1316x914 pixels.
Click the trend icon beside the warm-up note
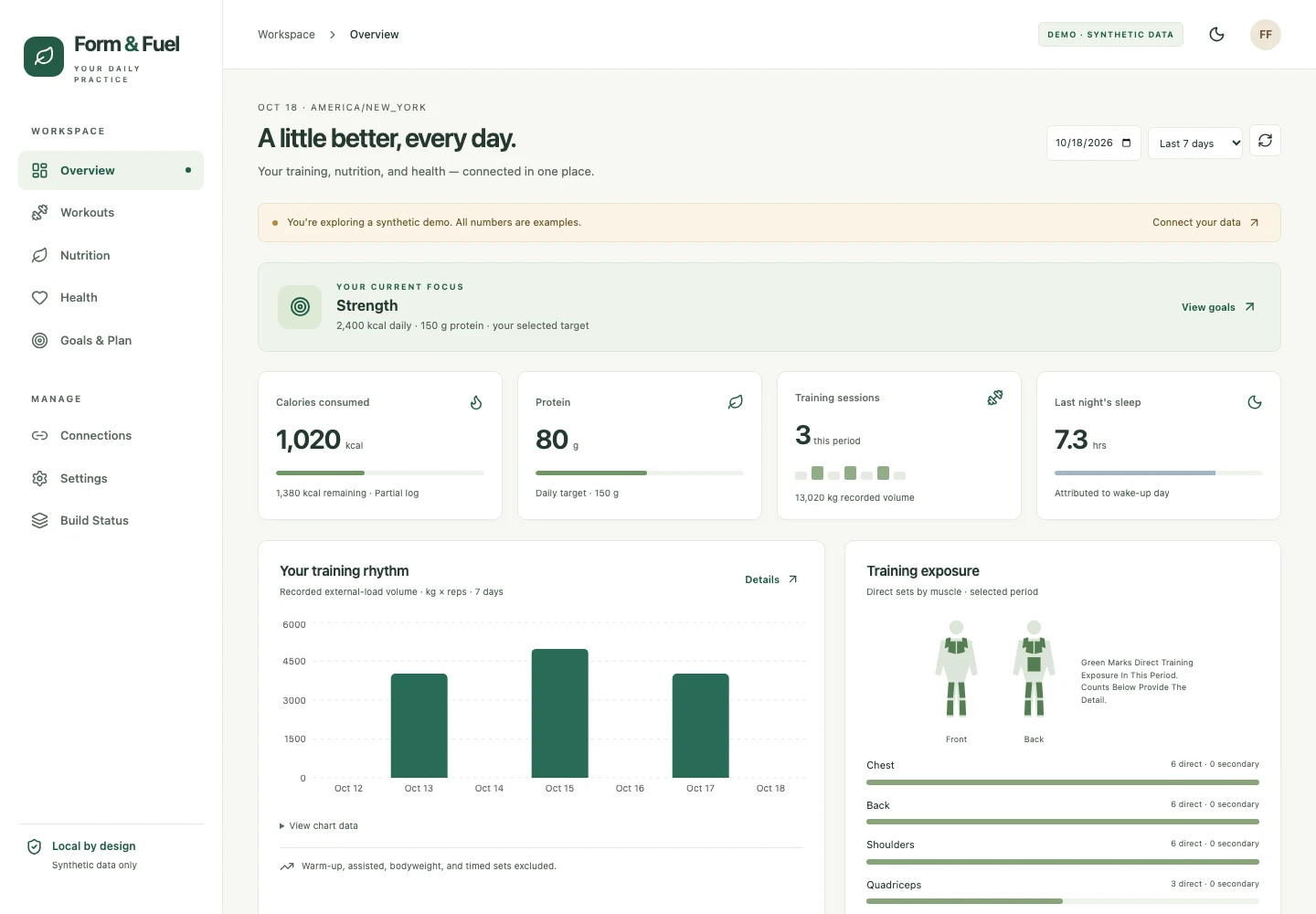coord(287,866)
